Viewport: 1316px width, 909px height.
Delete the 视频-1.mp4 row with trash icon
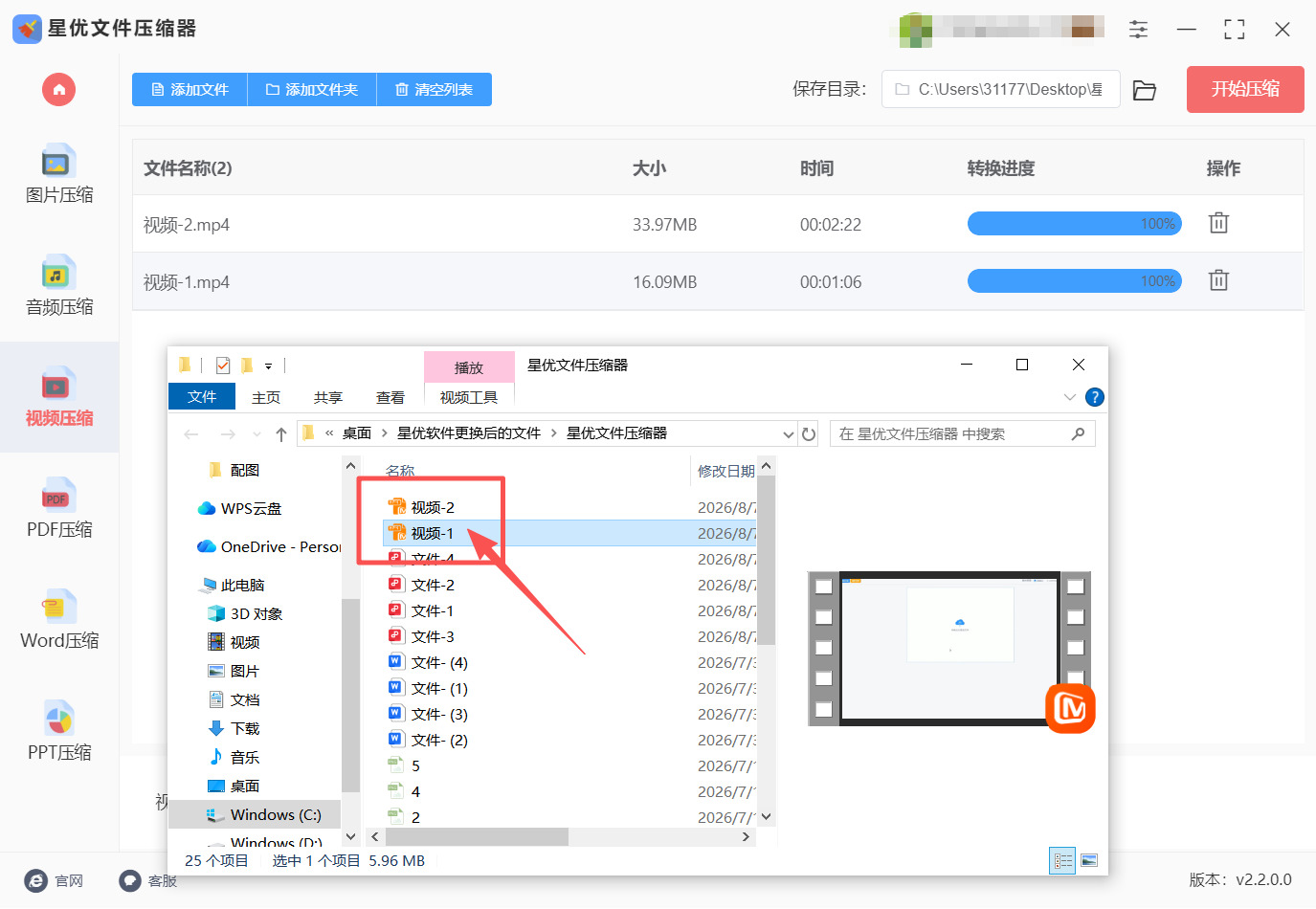click(x=1218, y=280)
